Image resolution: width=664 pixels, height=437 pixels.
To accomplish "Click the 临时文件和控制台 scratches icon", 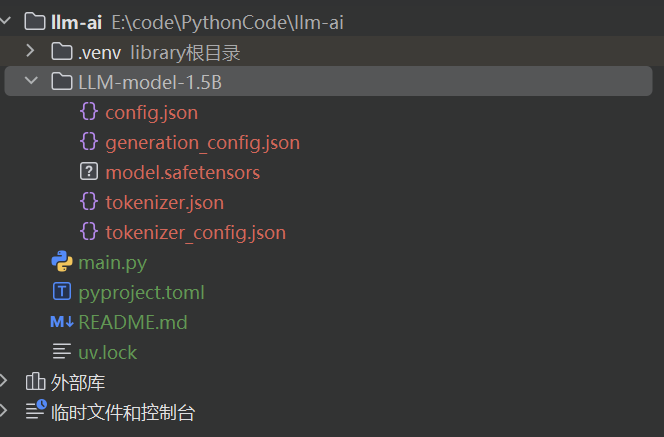I will [x=35, y=411].
